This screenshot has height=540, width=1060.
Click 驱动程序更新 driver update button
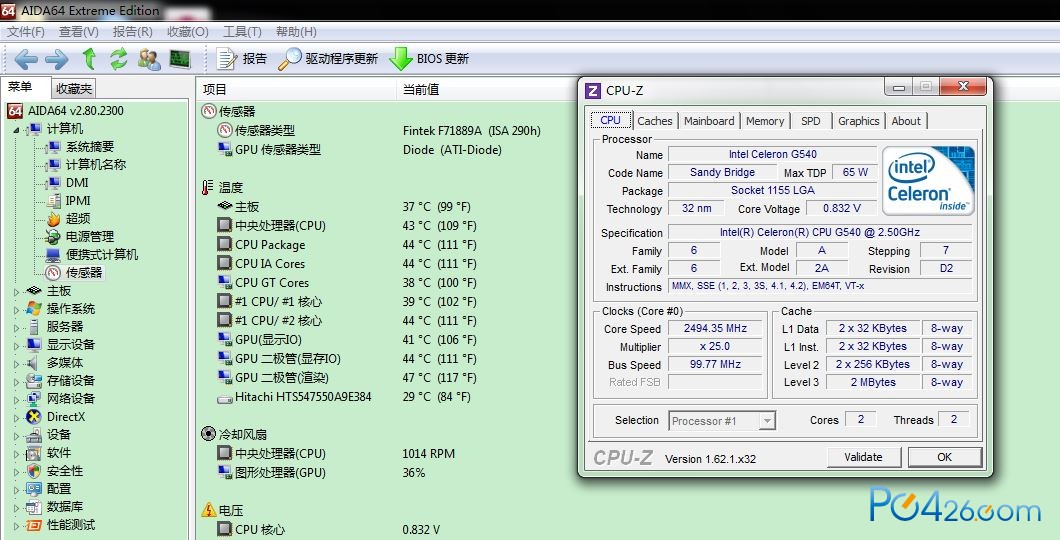[x=329, y=59]
